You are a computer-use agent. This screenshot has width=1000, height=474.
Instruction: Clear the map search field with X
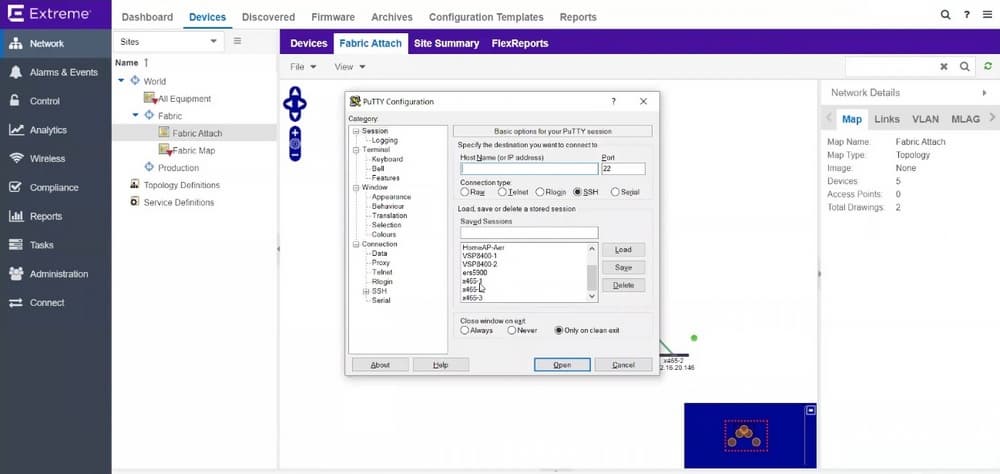(x=944, y=66)
